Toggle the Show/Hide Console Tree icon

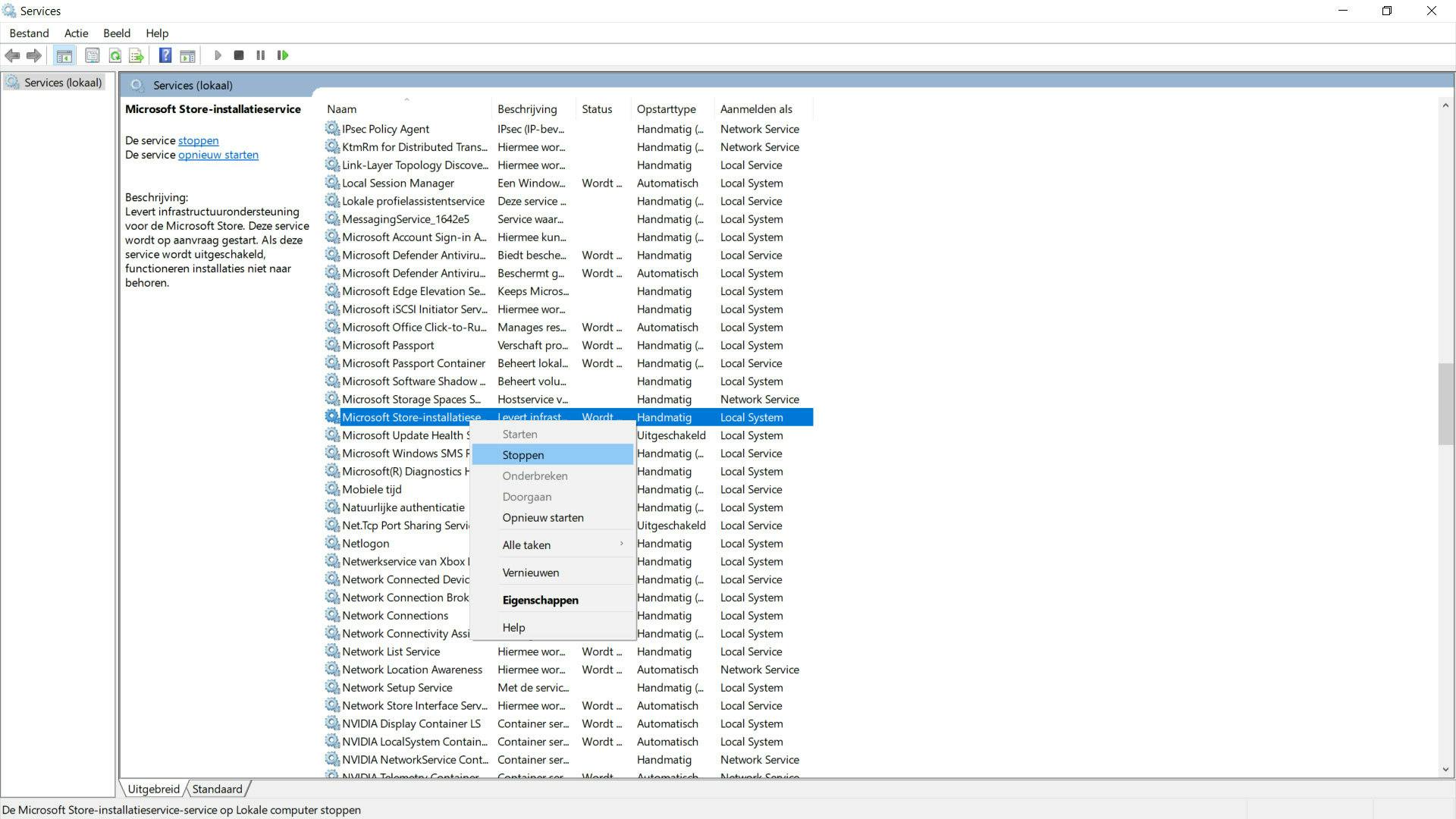[64, 55]
